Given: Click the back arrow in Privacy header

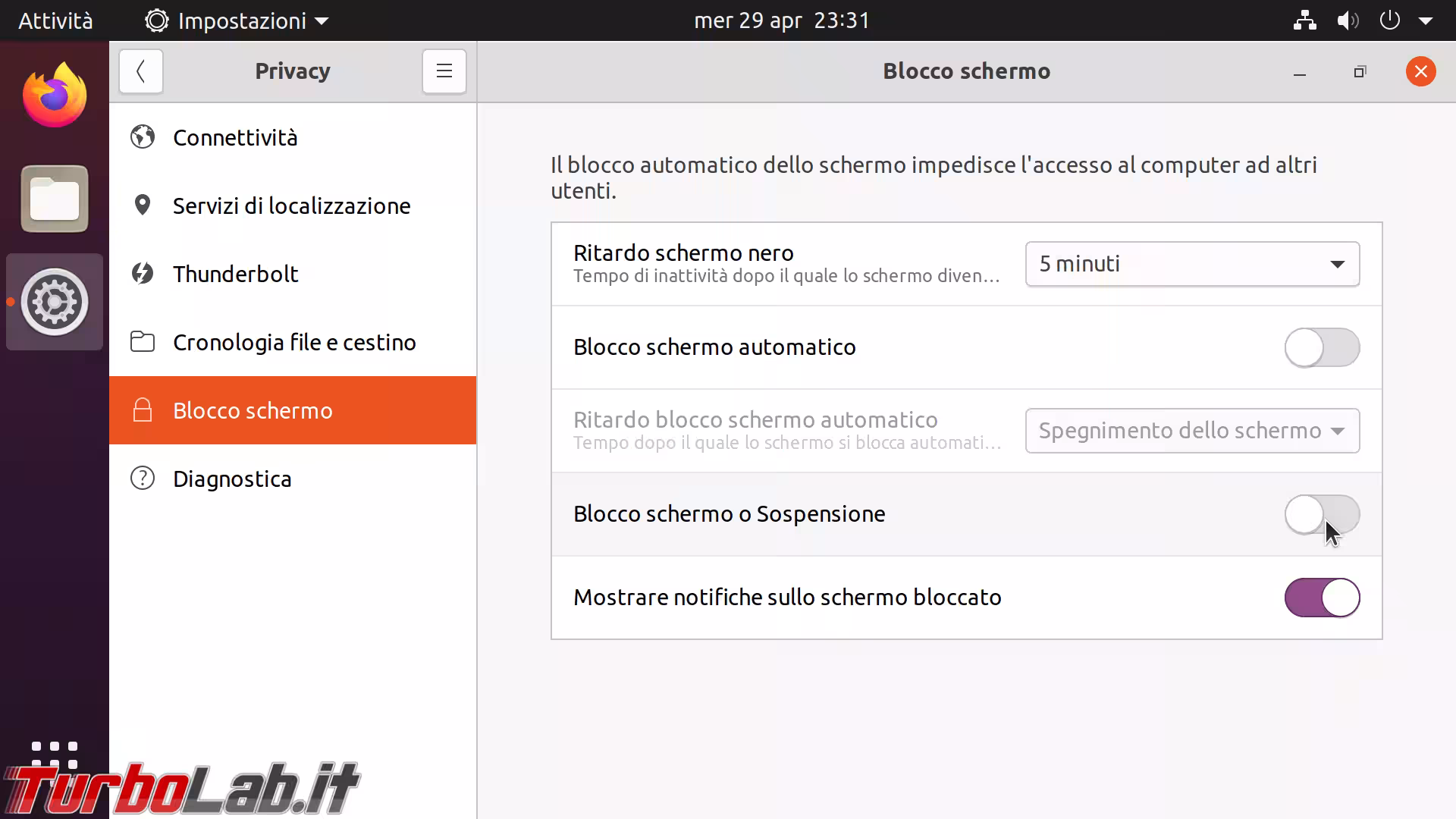Looking at the screenshot, I should click(141, 71).
